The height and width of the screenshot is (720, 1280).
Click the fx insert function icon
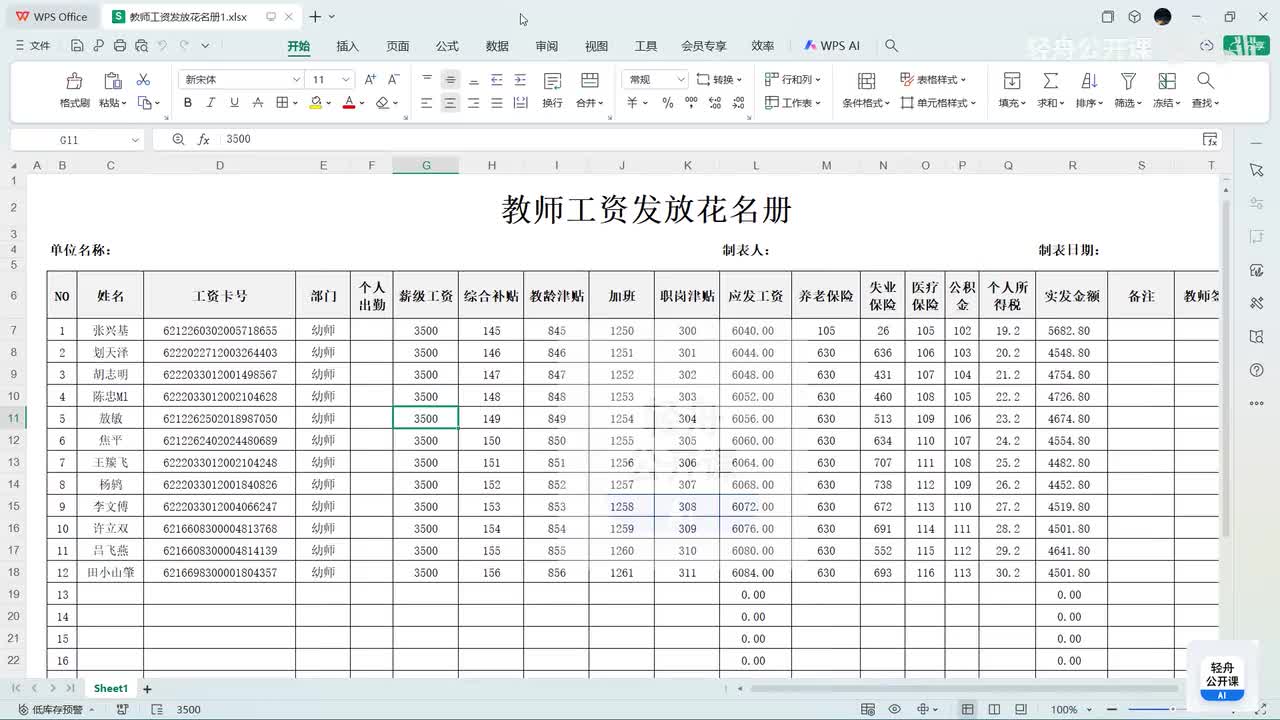point(204,140)
